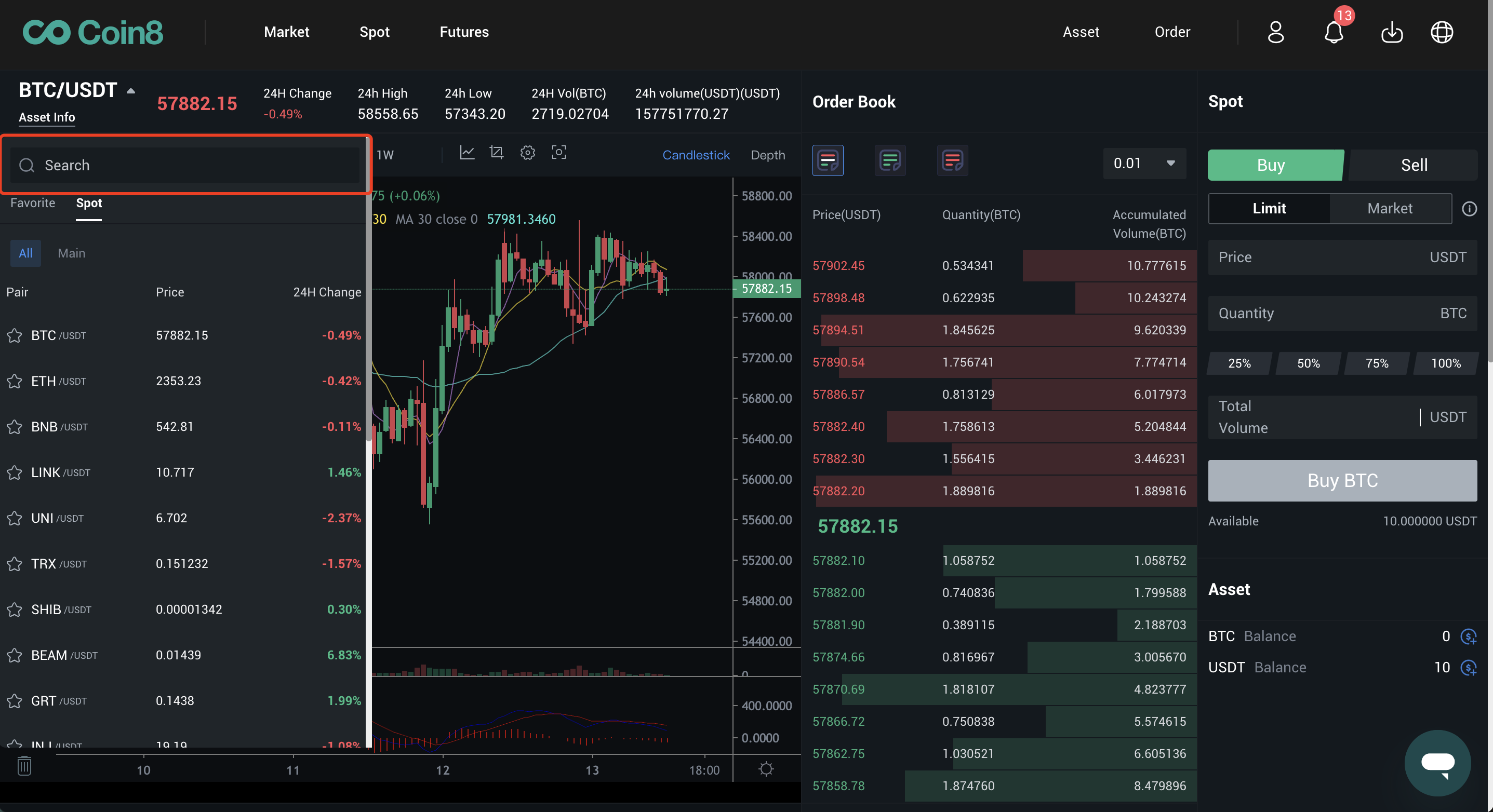Select the 50% quantity option

1308,363
